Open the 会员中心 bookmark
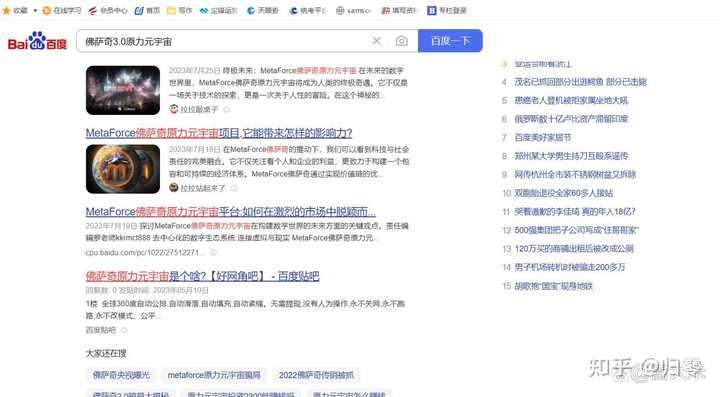 coord(108,10)
